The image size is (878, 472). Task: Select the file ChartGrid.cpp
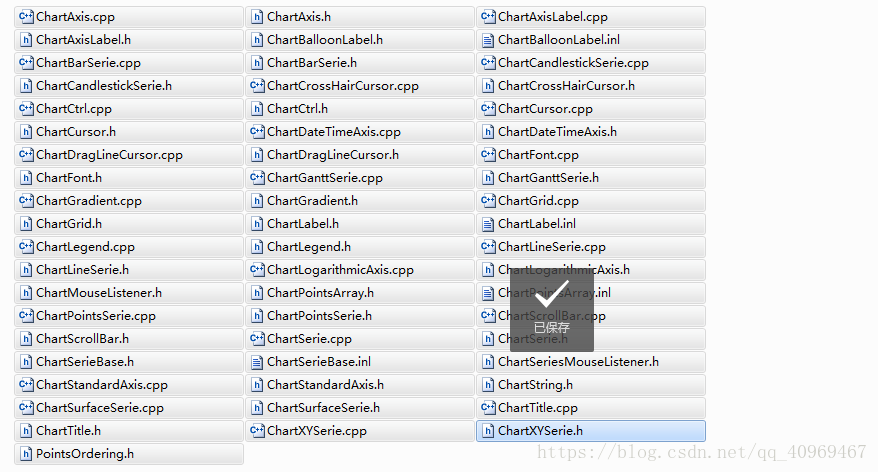(x=591, y=200)
